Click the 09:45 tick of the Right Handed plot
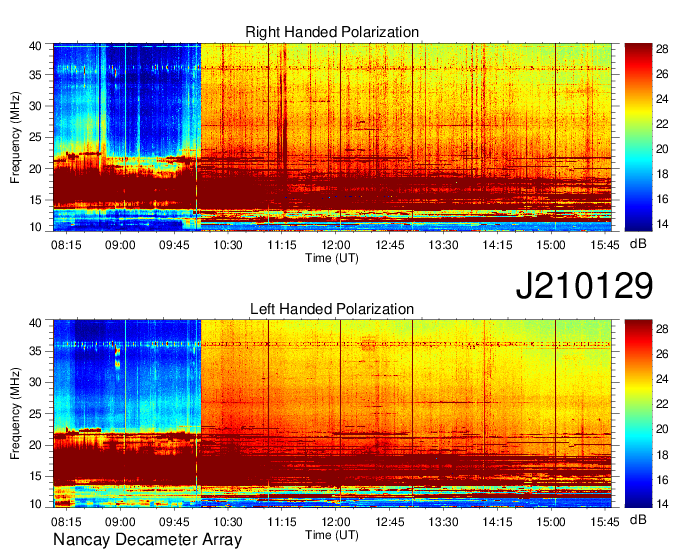Viewport: 680px width, 552px height. 174,245
